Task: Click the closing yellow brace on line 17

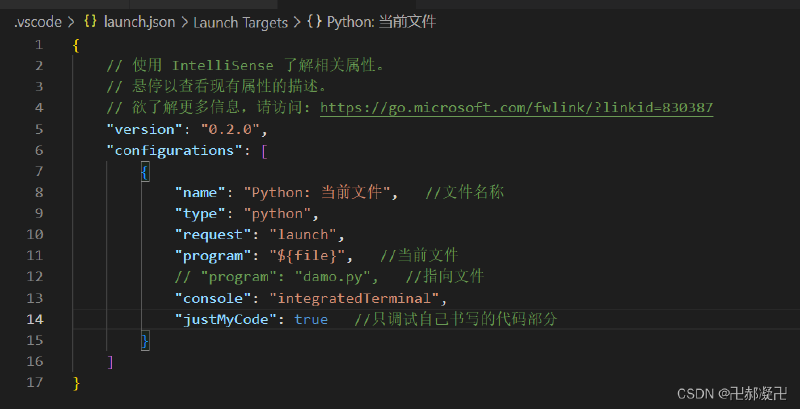Action: click(77, 382)
